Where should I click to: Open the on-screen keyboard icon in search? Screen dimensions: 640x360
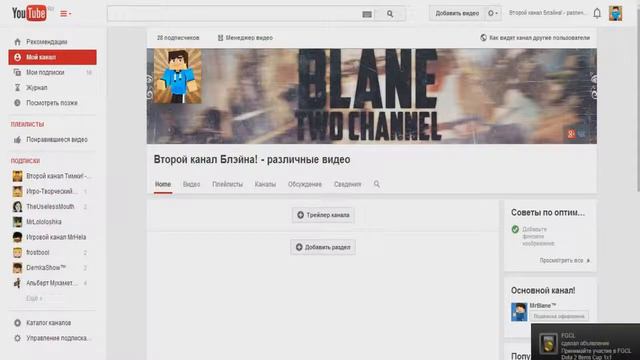click(367, 14)
